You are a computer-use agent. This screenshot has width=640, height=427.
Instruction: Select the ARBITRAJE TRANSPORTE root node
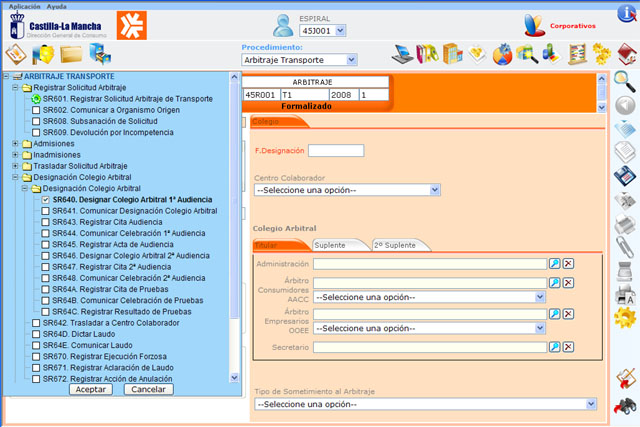tap(69, 76)
